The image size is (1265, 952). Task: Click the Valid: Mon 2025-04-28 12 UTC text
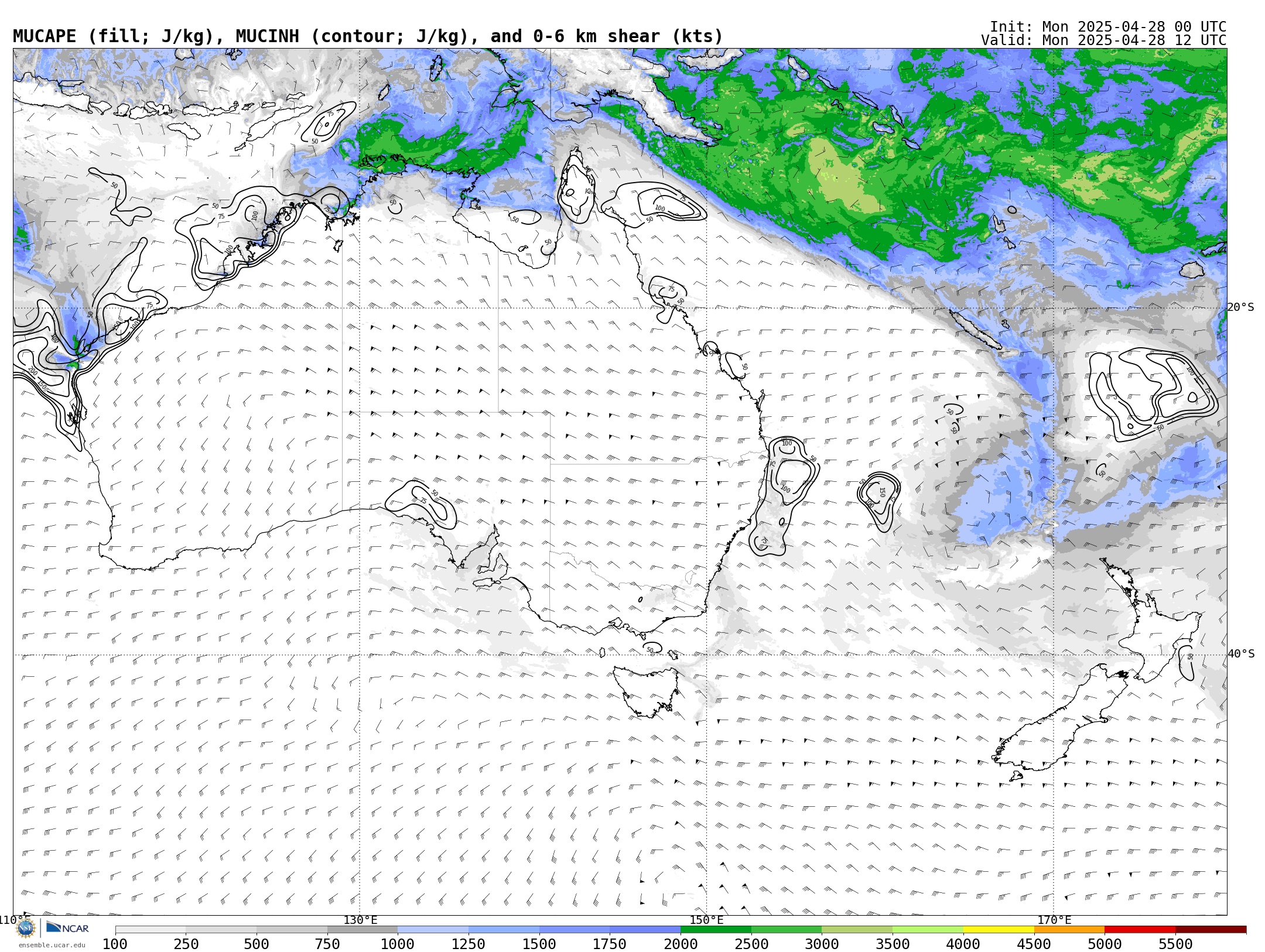(x=1104, y=40)
